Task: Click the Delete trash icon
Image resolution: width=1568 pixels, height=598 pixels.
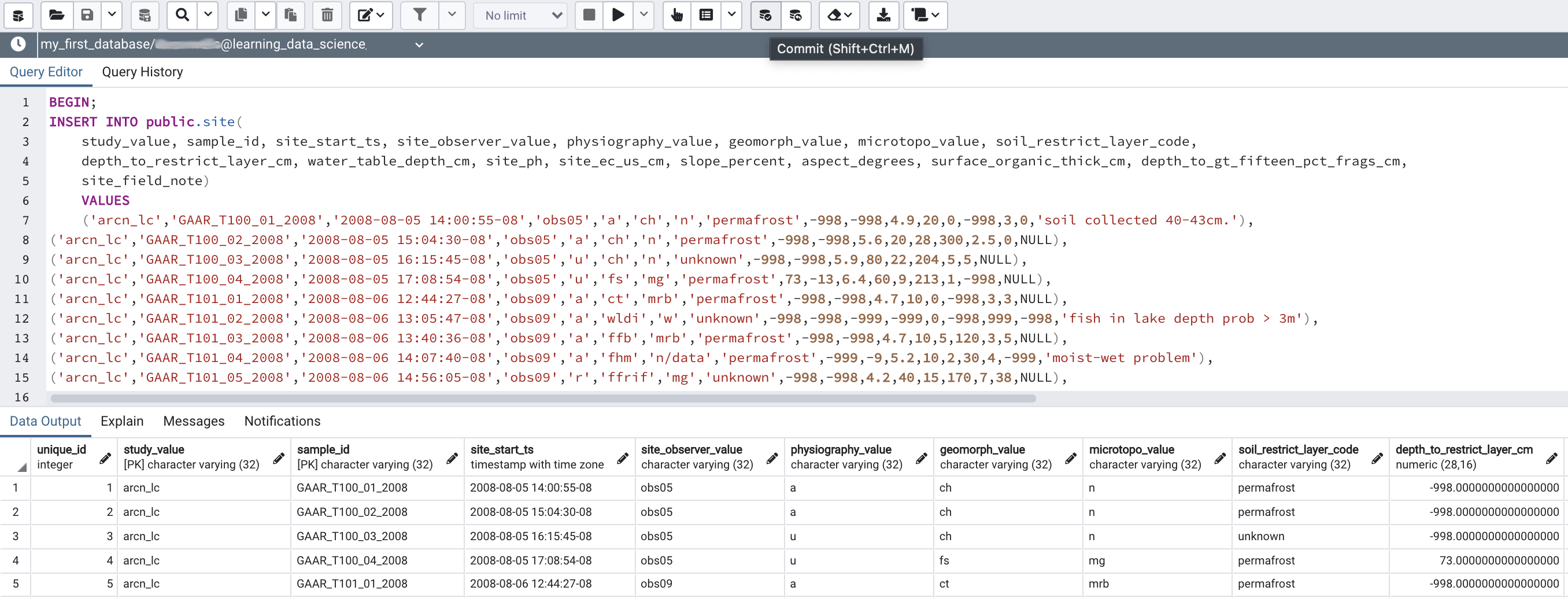Action: [327, 15]
